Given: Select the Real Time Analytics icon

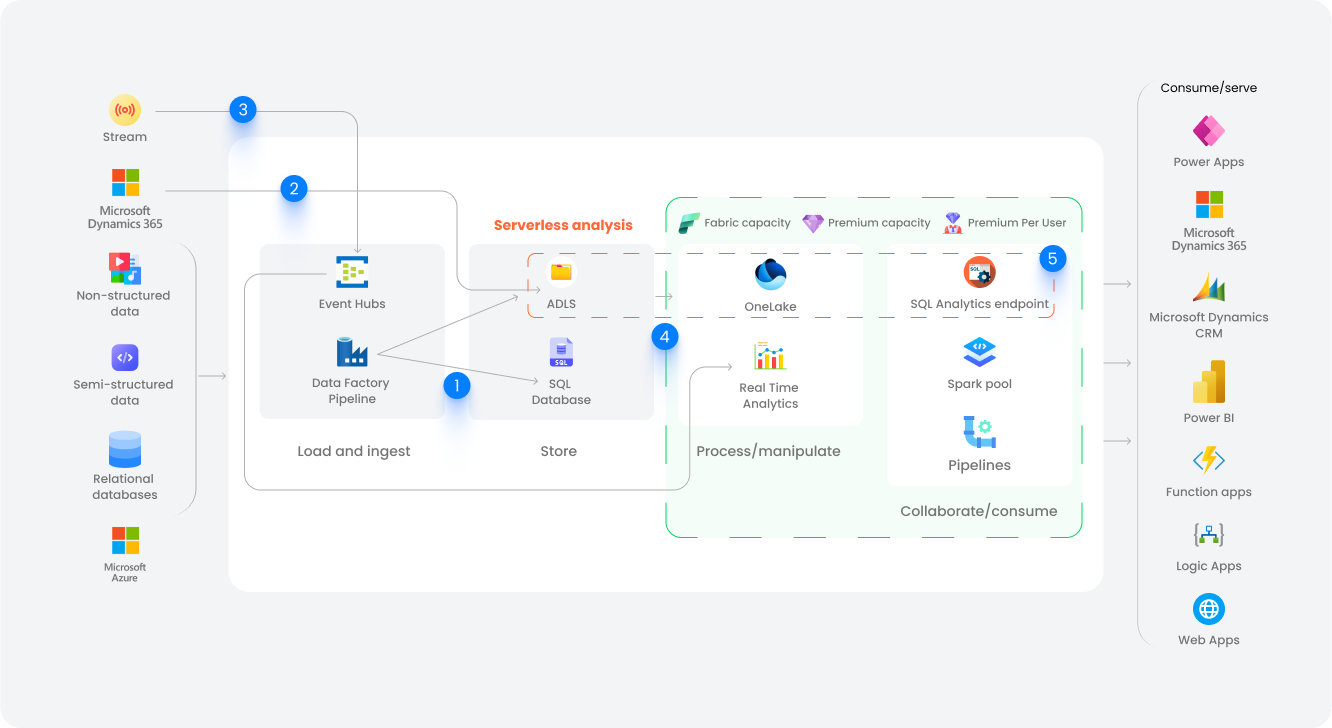Looking at the screenshot, I should pos(771,352).
